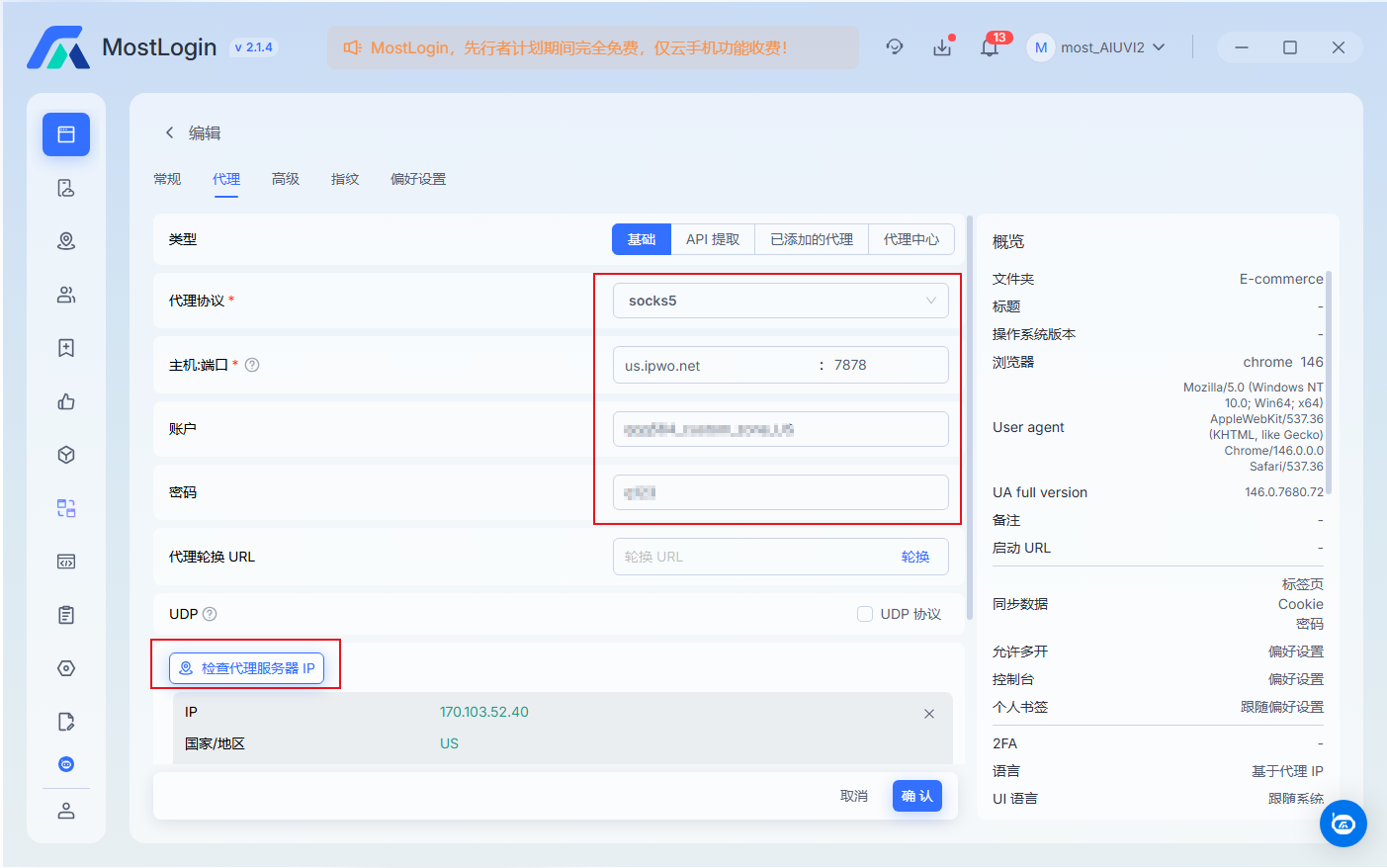Open the location pin sidebar icon

pos(66,241)
